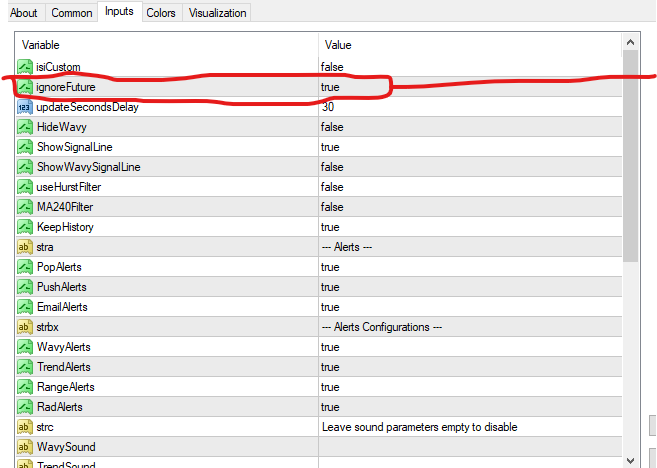Click the PopAlerts boolean icon
The width and height of the screenshot is (657, 468).
[x=25, y=267]
